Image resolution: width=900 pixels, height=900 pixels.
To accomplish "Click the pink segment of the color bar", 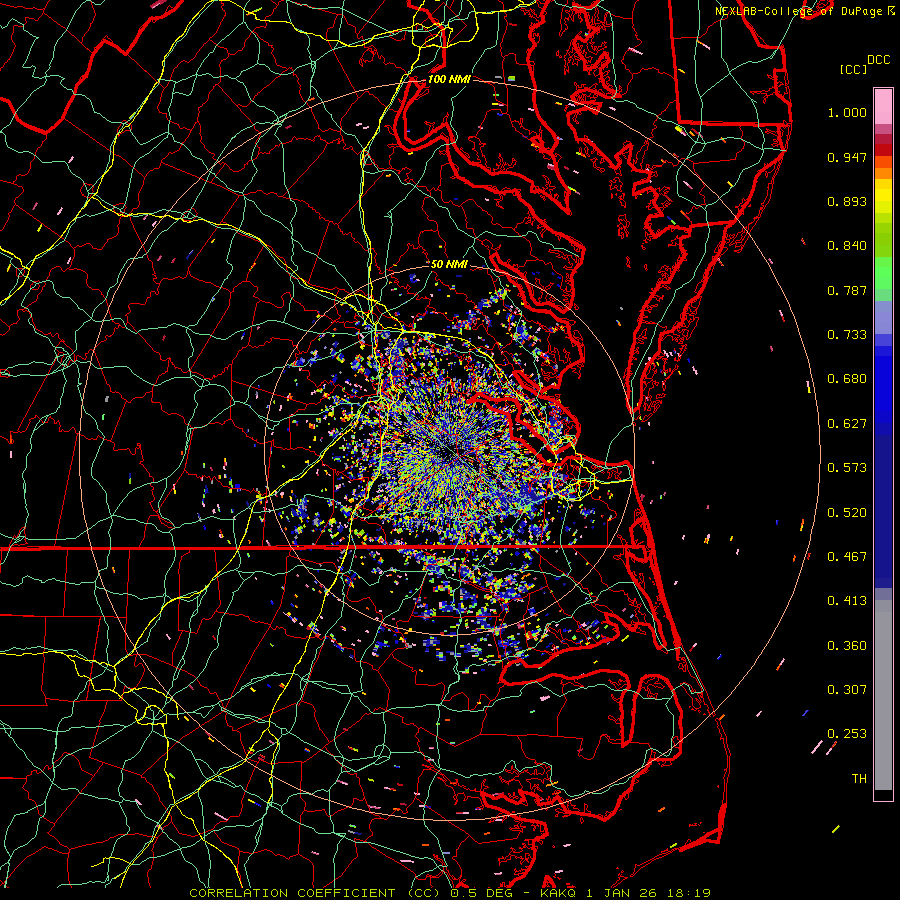I will pyautogui.click(x=883, y=107).
